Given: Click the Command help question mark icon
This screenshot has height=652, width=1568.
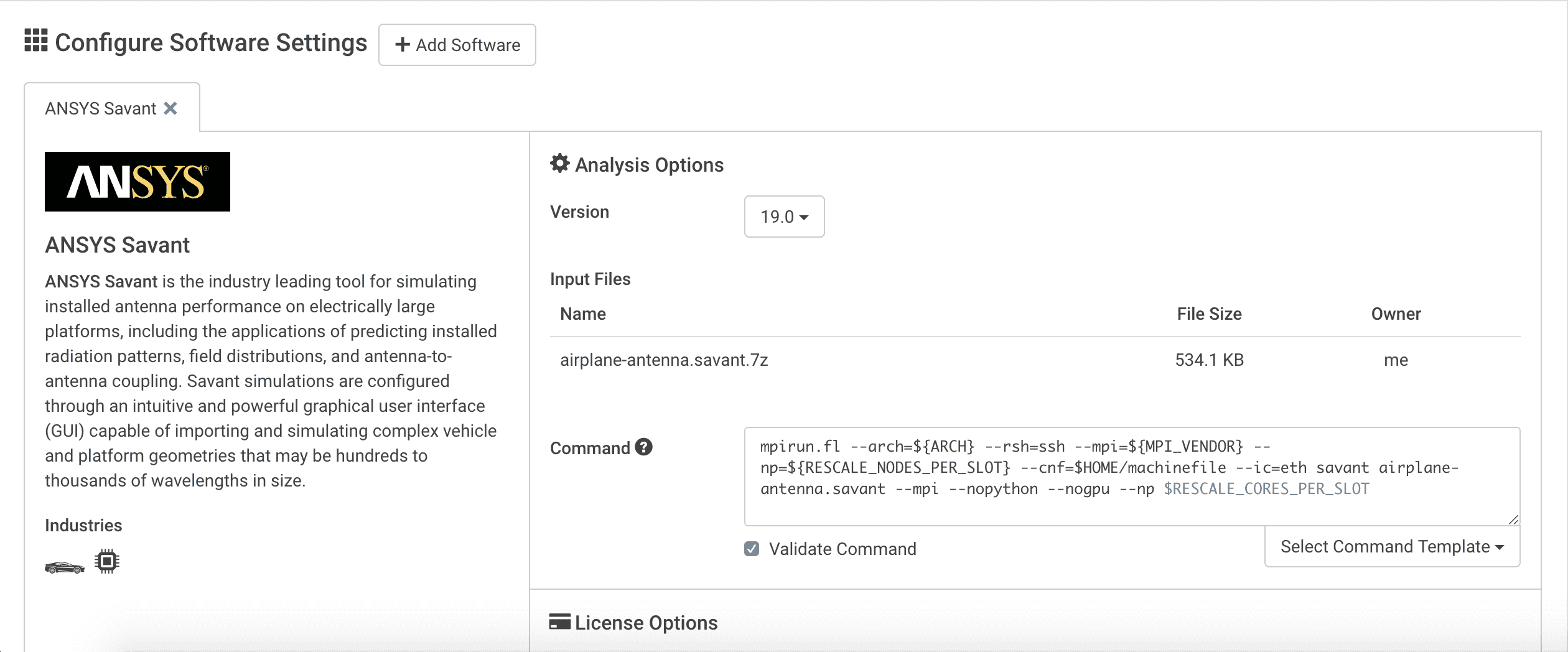Looking at the screenshot, I should (x=644, y=447).
